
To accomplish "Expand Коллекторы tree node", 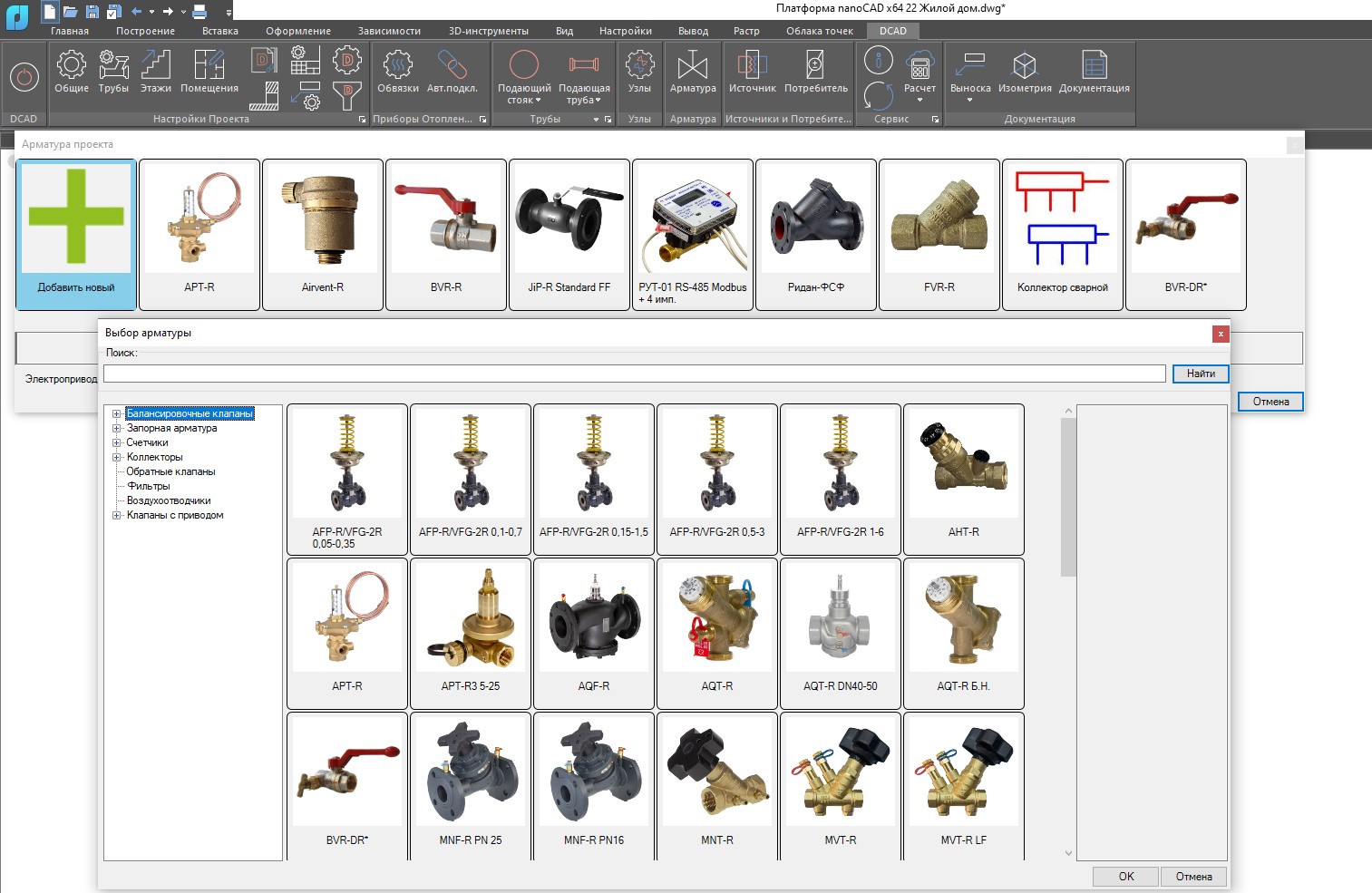I will pyautogui.click(x=116, y=458).
